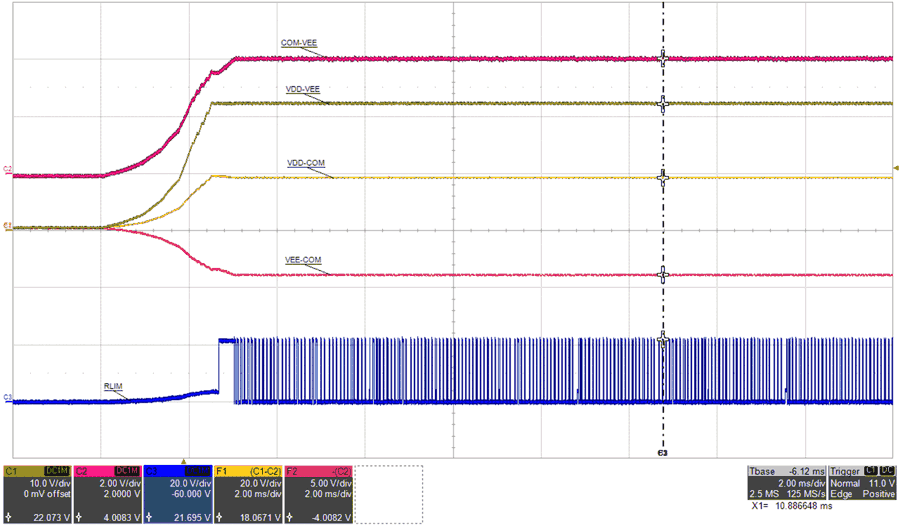Click cursor icon beside 4.0083 V reading
Screen dimensions: 900x525
coord(79,518)
